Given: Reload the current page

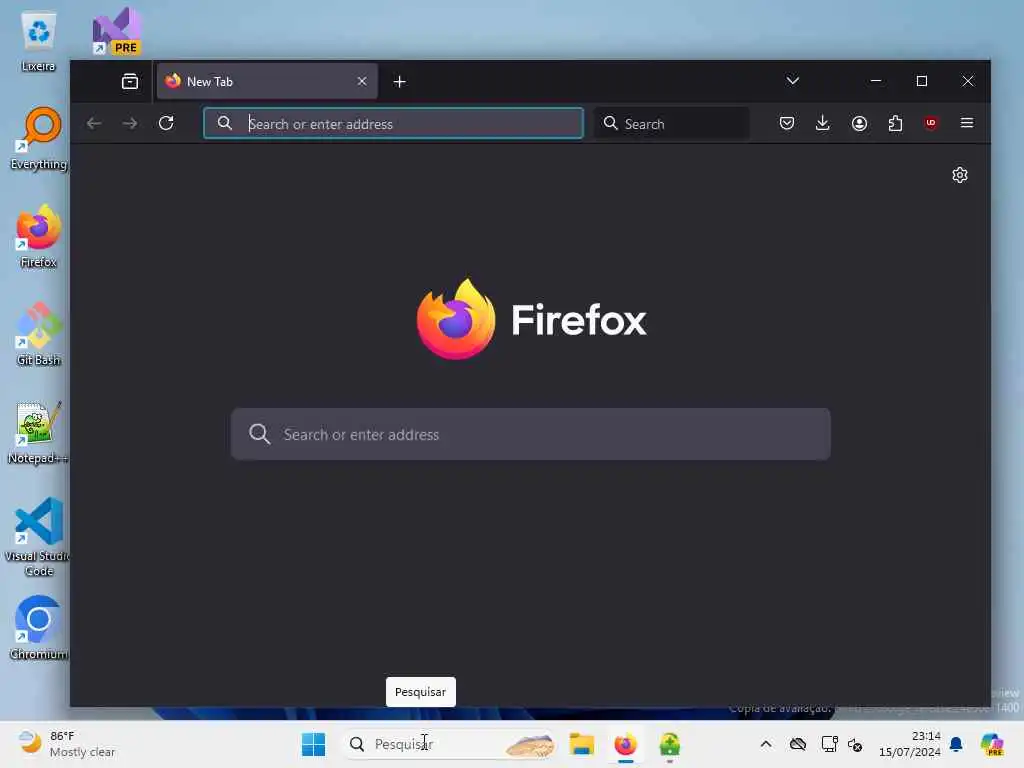Looking at the screenshot, I should (167, 123).
